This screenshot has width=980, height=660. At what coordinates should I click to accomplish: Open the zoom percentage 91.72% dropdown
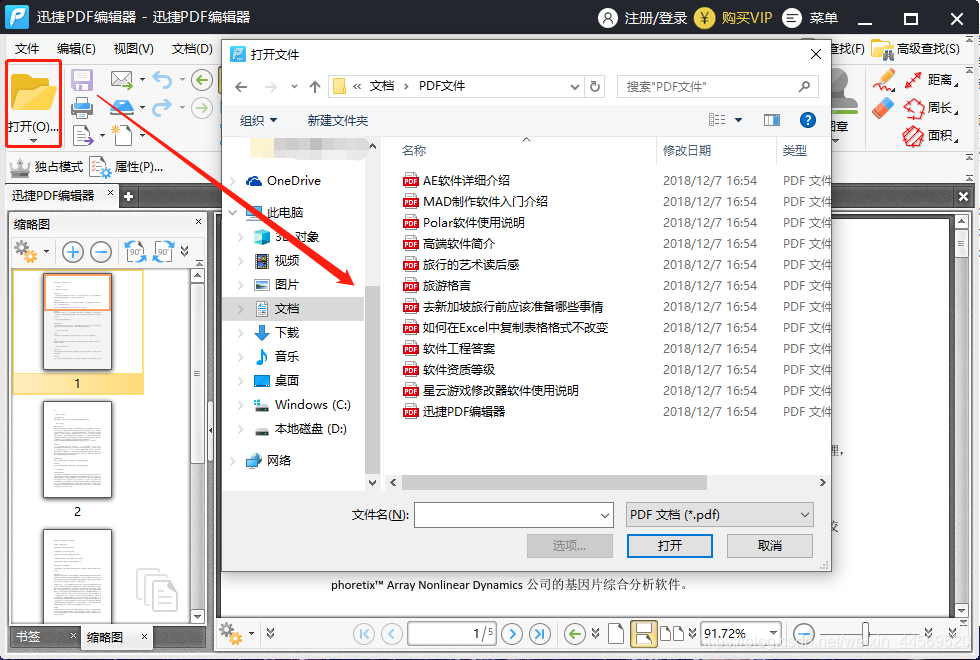coord(773,634)
